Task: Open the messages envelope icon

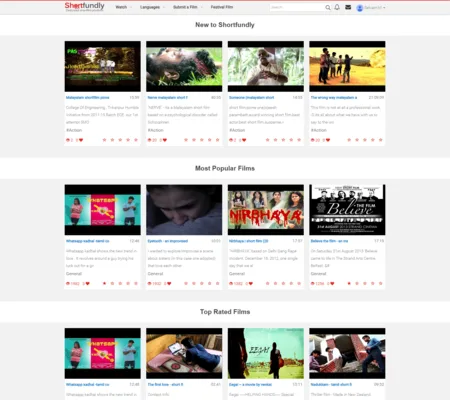Action: pos(348,7)
